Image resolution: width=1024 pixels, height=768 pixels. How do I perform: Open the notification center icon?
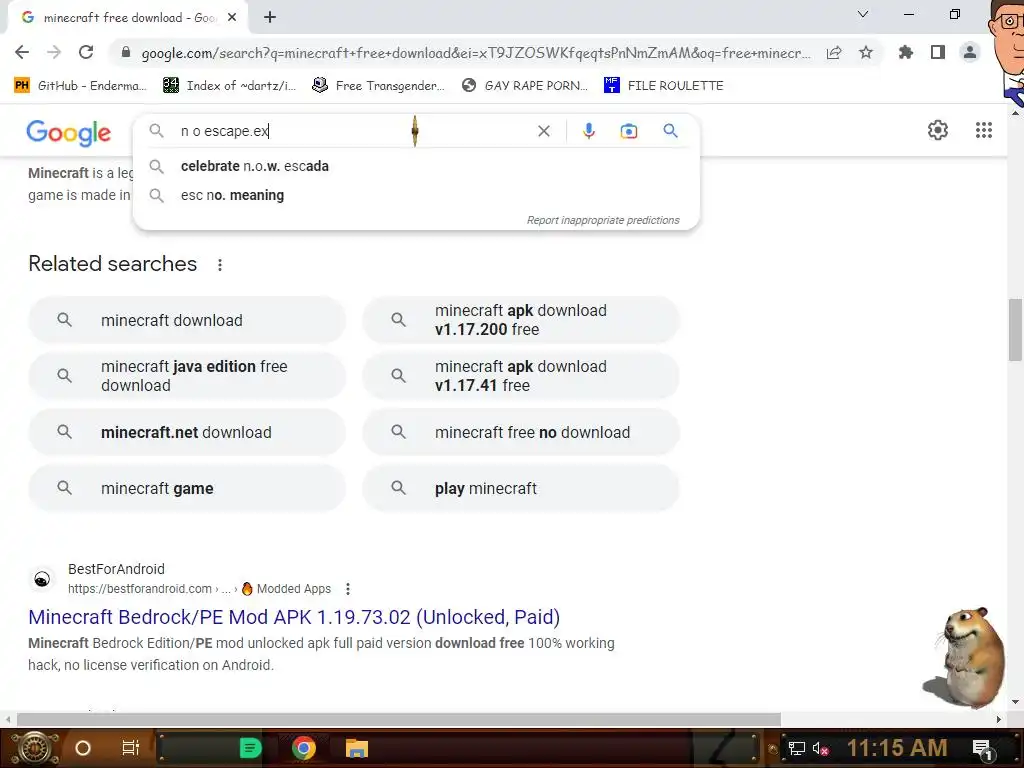[x=982, y=749]
